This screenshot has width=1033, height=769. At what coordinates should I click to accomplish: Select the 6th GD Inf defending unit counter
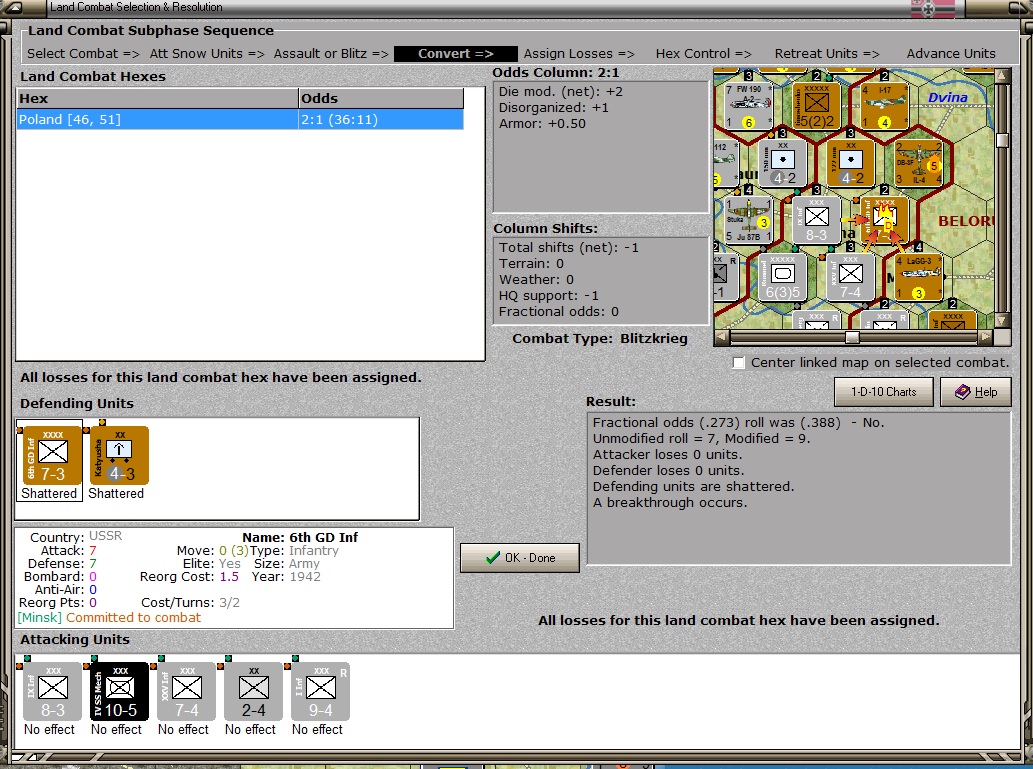53,455
